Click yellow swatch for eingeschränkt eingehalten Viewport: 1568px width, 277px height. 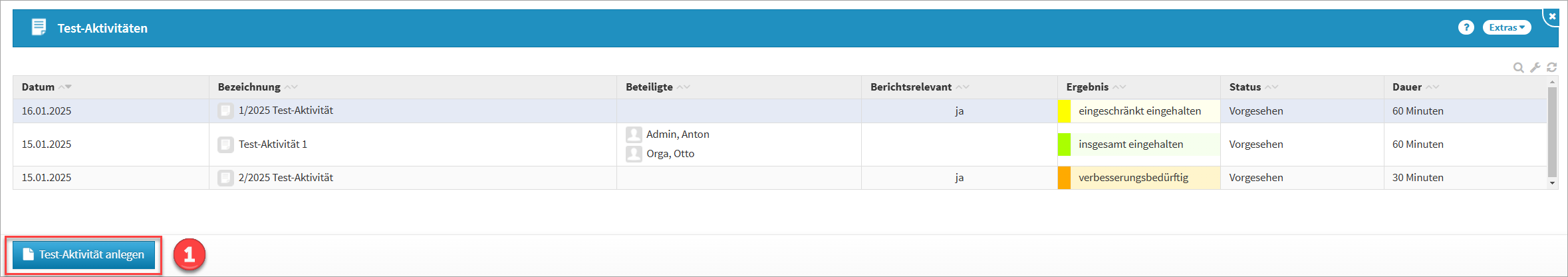(x=1064, y=111)
